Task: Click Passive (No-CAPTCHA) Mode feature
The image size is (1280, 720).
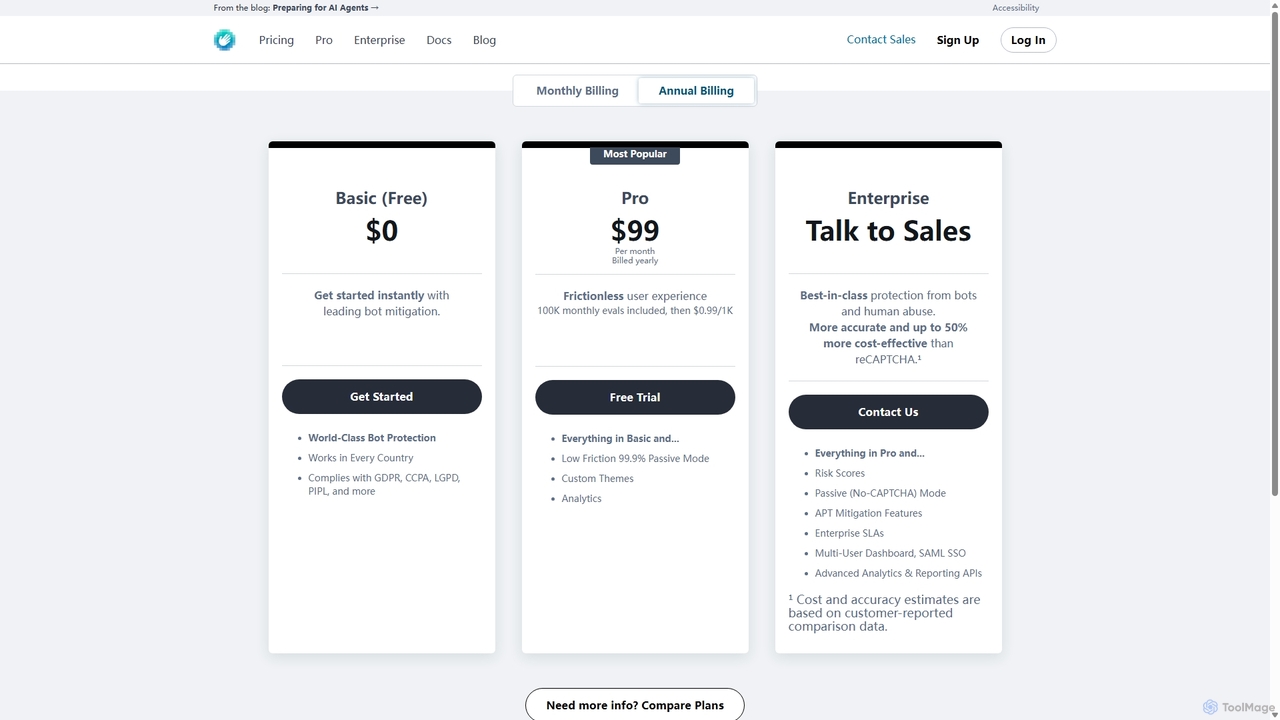Action: [x=880, y=493]
